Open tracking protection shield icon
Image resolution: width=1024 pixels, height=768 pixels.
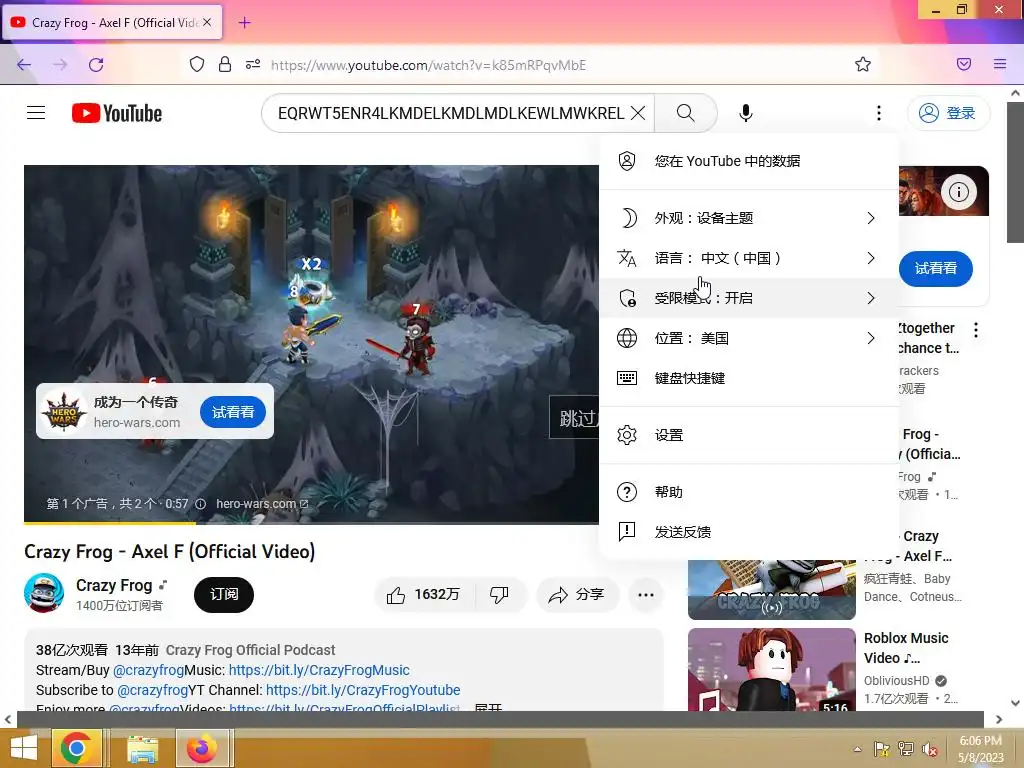[x=197, y=64]
